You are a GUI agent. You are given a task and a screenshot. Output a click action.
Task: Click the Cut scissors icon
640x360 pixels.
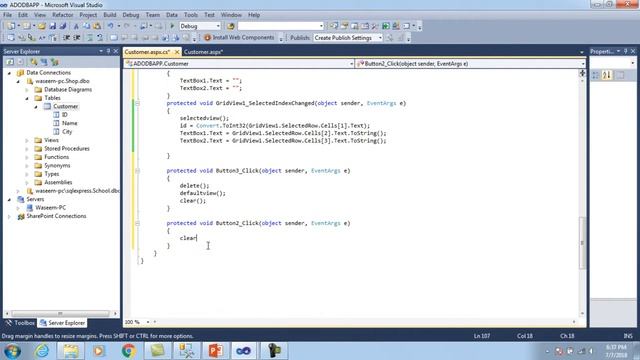76,26
